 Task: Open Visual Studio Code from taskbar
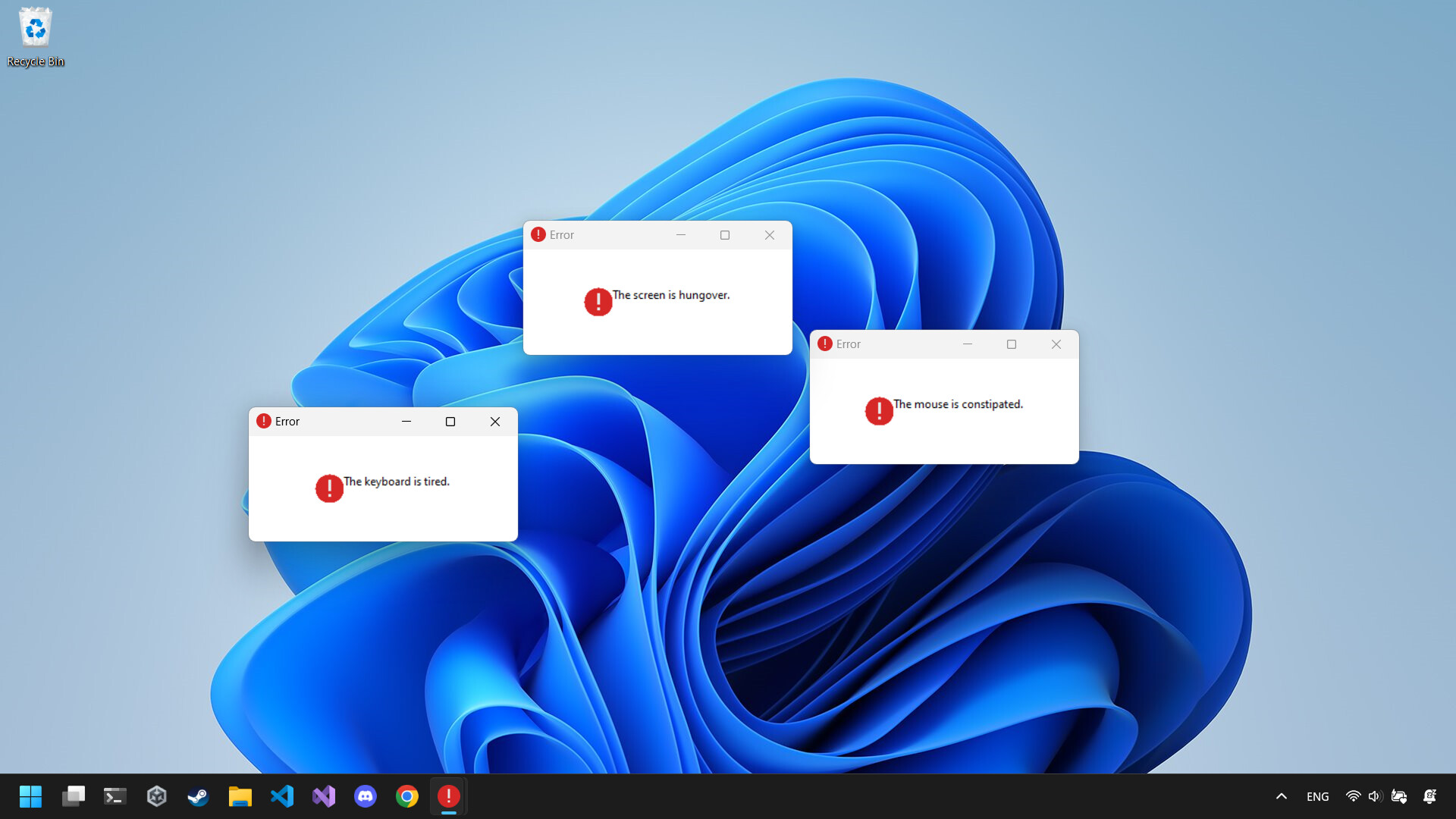pos(281,796)
